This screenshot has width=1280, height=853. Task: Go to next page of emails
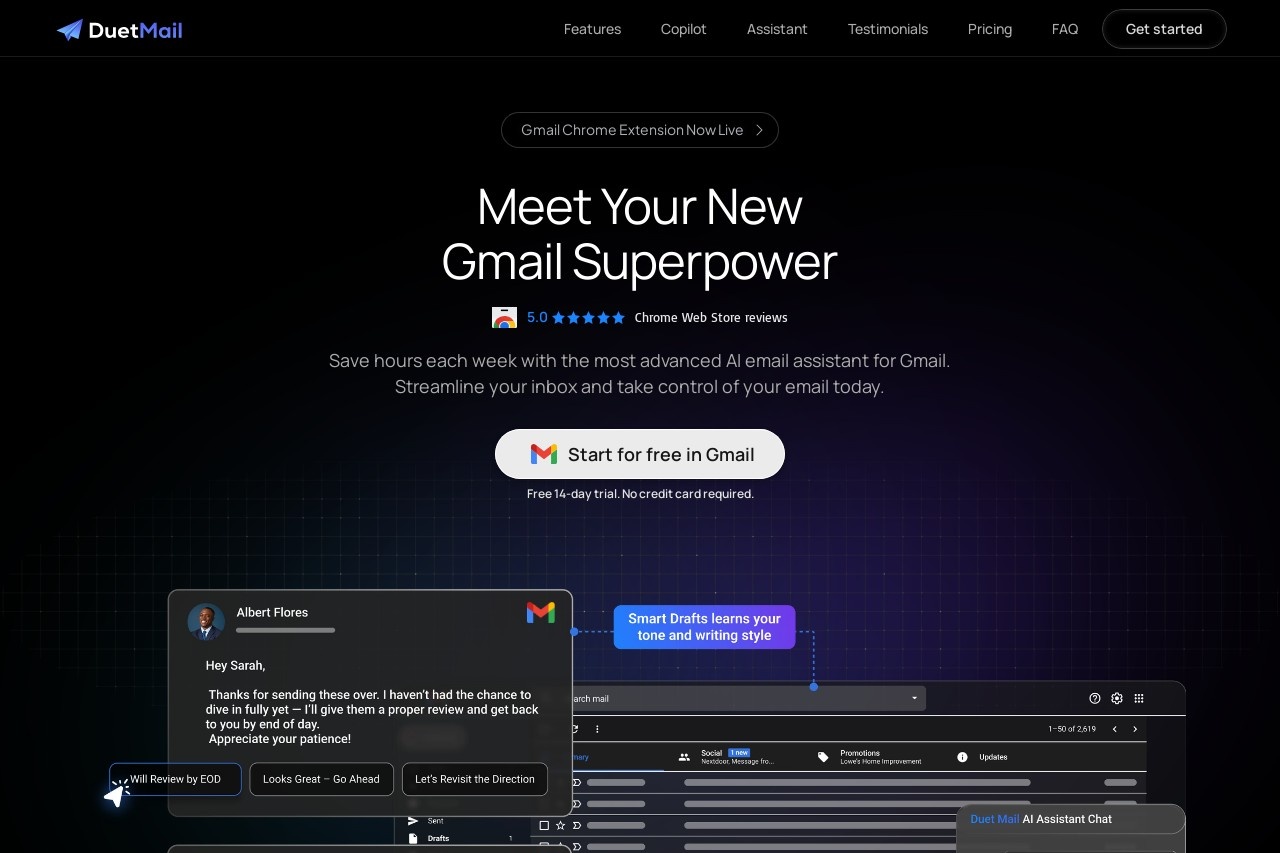(1135, 729)
